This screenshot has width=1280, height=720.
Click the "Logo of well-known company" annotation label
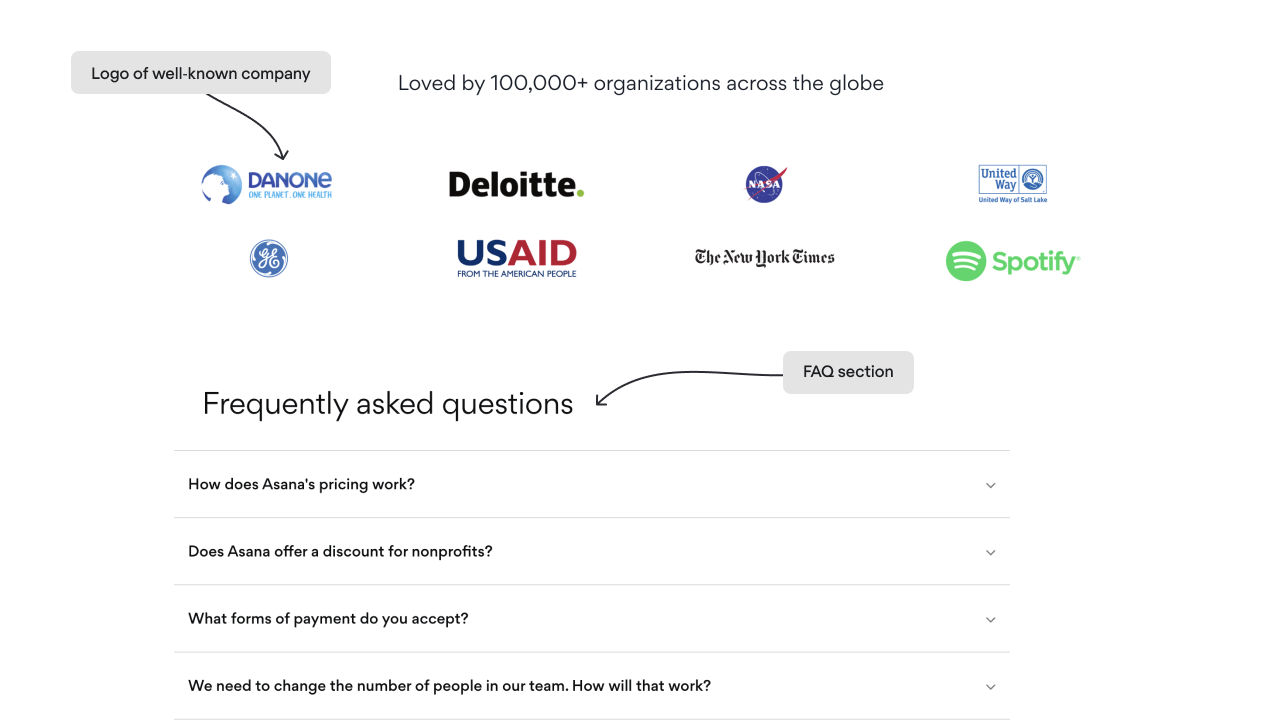click(201, 73)
